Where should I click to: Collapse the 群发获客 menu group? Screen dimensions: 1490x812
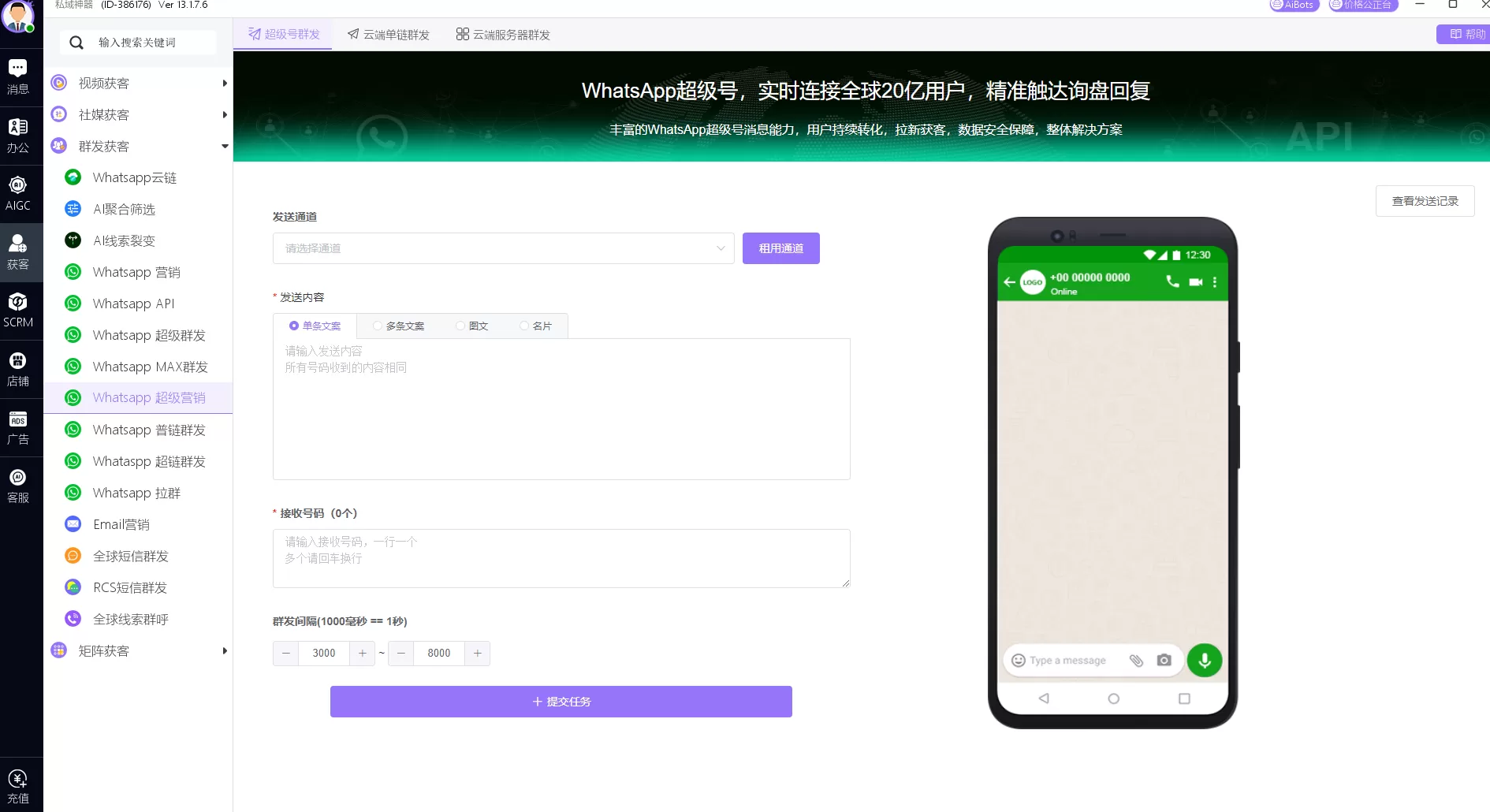139,146
